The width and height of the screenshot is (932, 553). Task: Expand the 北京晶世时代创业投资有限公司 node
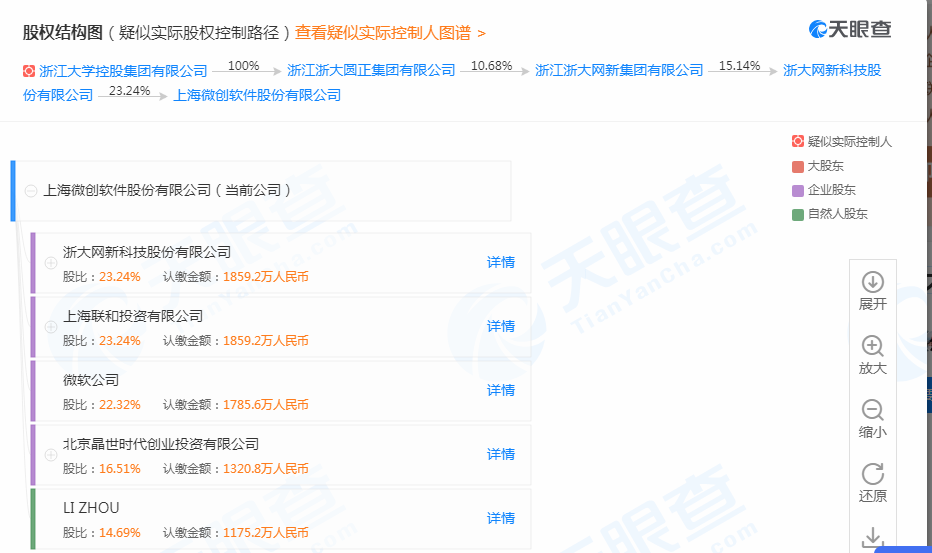51,455
